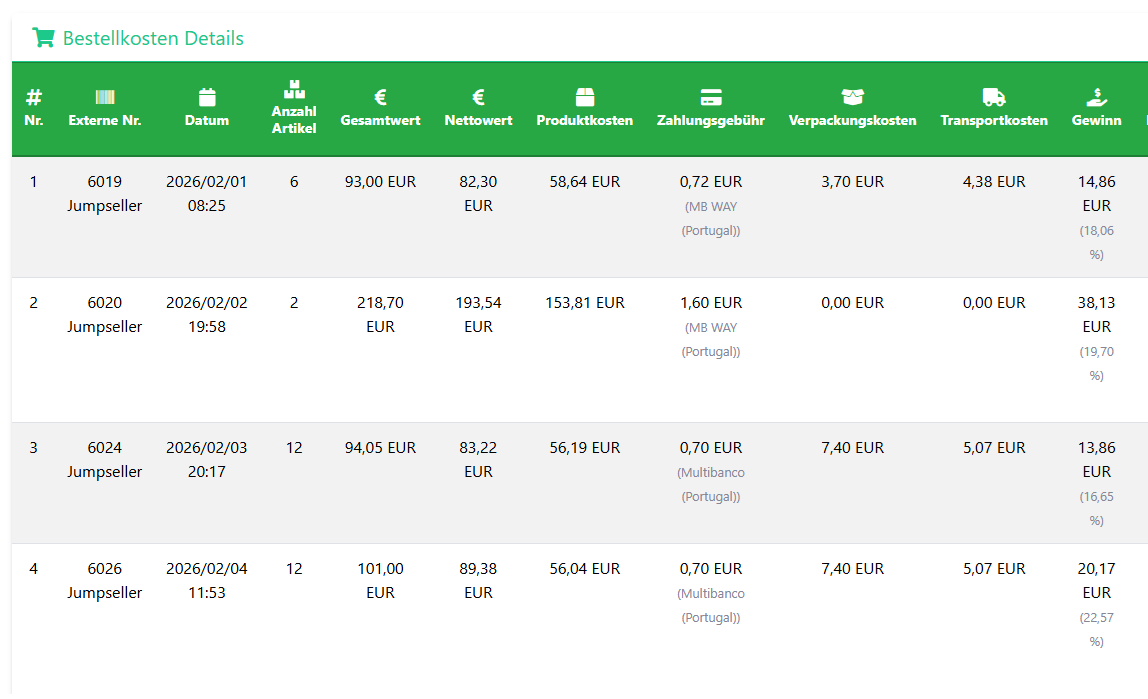
Task: Click the shopping cart icon beside Bestellkosten Details
Action: pyautogui.click(x=43, y=38)
